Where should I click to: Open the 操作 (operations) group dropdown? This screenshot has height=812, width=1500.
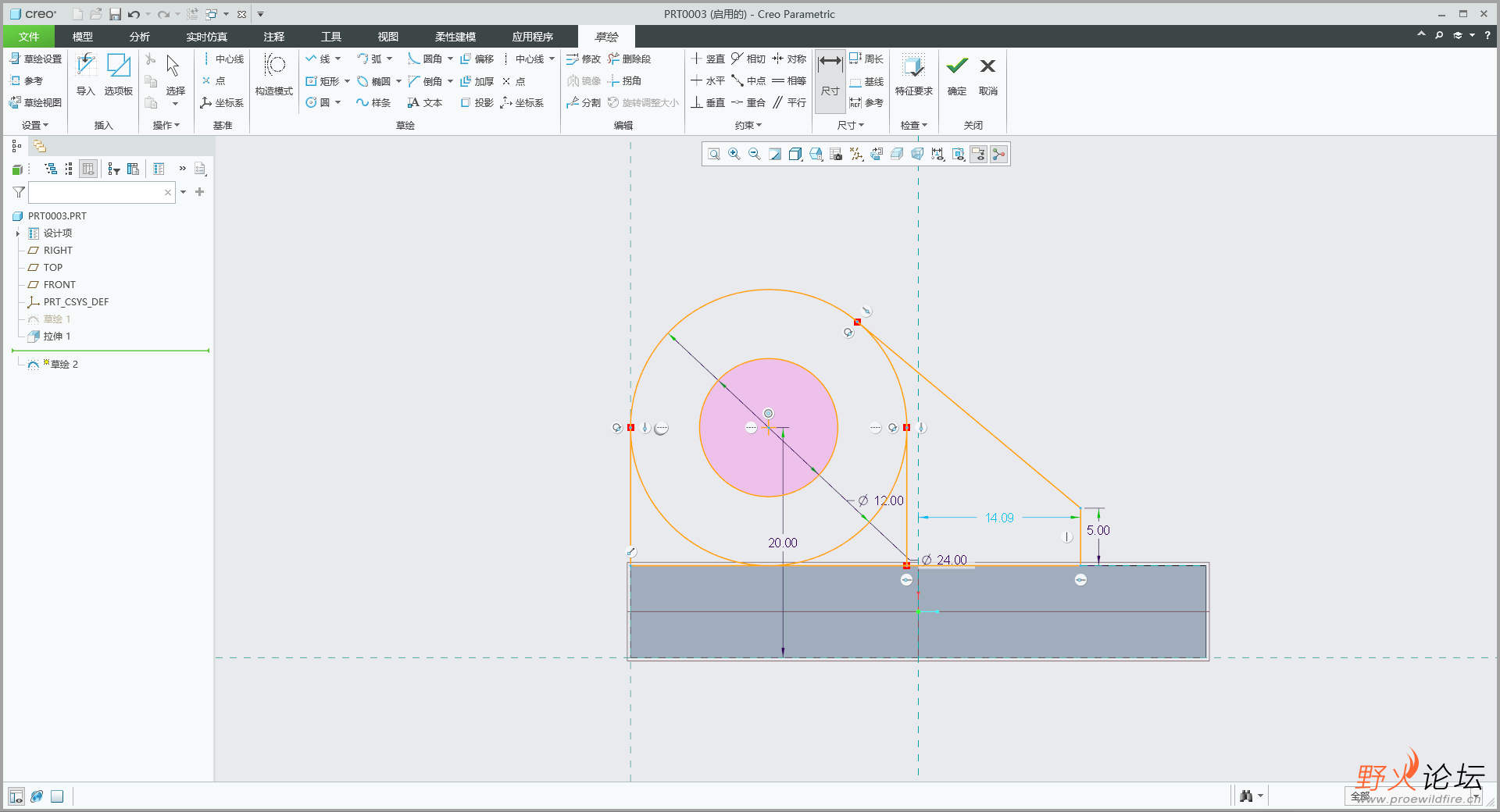pyautogui.click(x=166, y=125)
